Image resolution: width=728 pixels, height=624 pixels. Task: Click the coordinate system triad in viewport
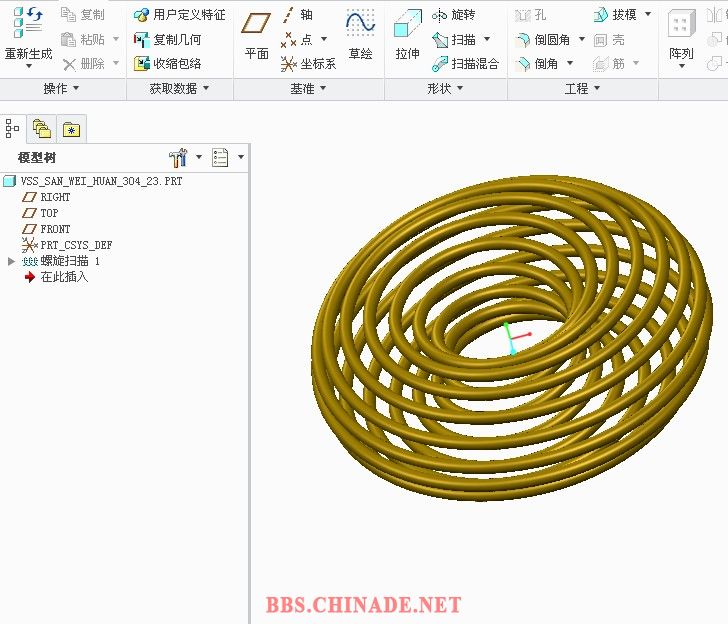516,338
